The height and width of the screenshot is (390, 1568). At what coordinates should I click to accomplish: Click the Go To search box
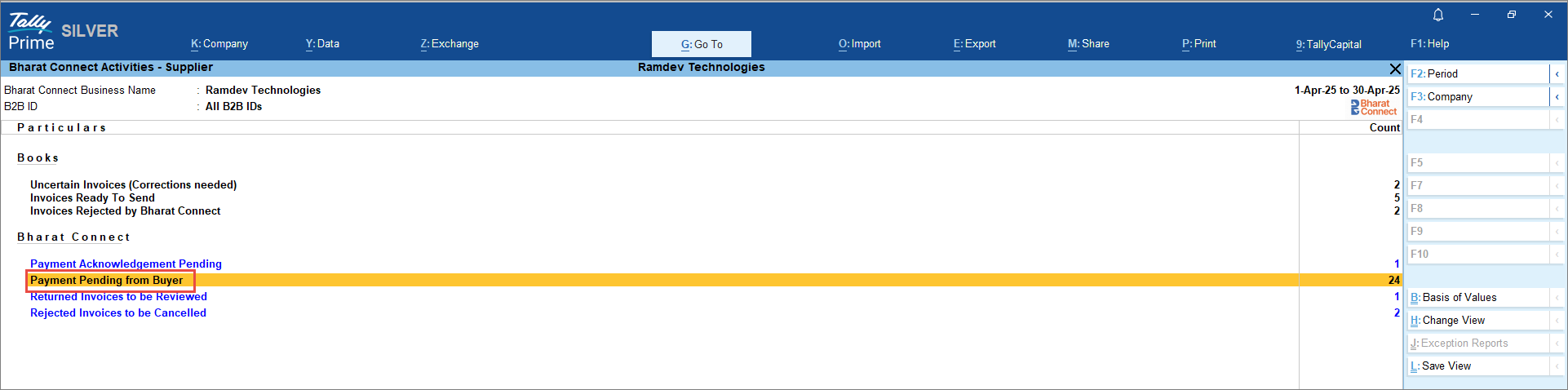(702, 44)
